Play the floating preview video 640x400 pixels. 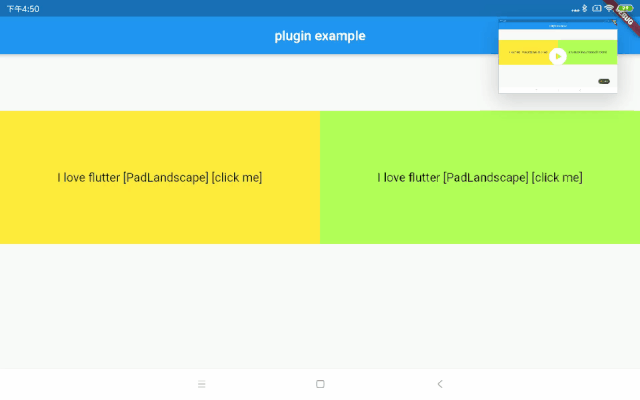pyautogui.click(x=558, y=56)
